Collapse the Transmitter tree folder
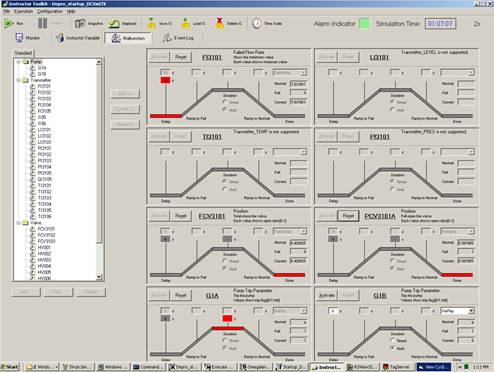The image size is (494, 372). coord(19,80)
